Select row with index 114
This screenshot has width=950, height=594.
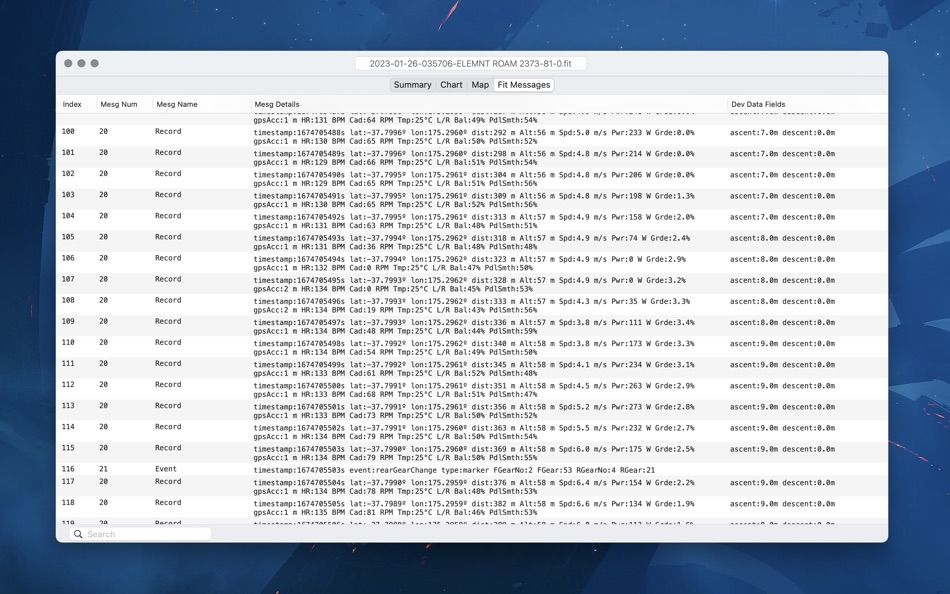472,432
